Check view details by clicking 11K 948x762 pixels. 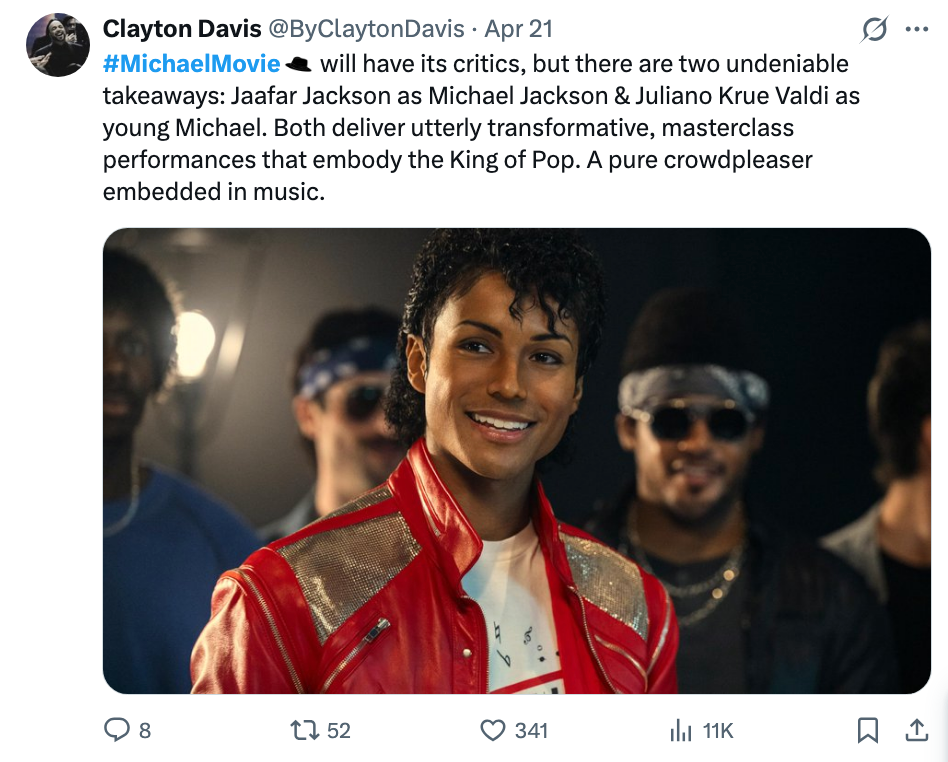pos(716,731)
